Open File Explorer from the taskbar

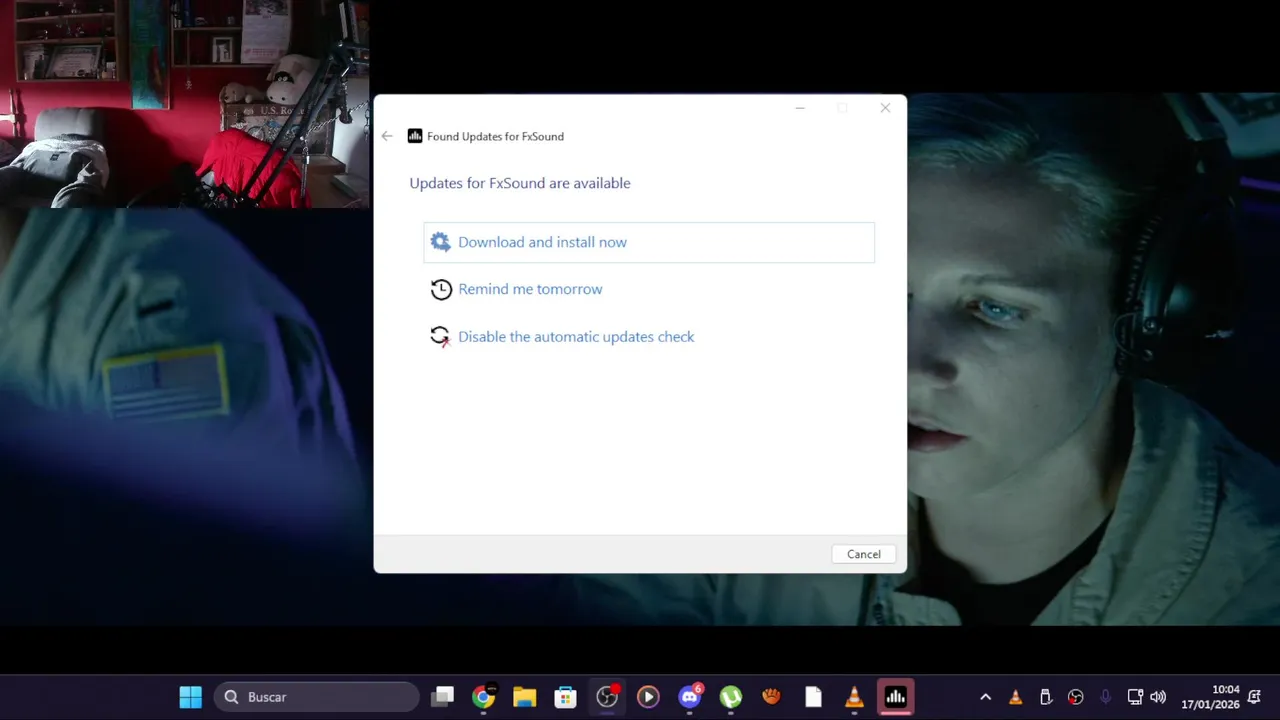tap(525, 697)
